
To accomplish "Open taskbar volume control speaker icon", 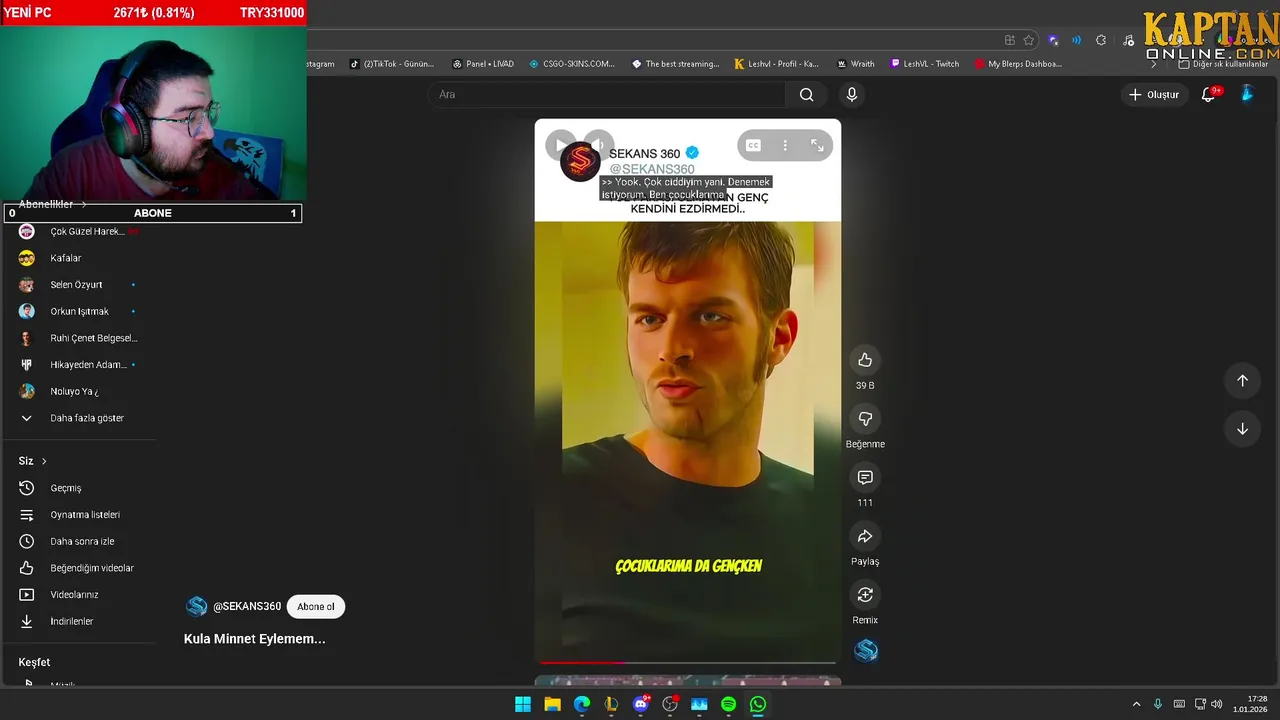I will pyautogui.click(x=1216, y=704).
